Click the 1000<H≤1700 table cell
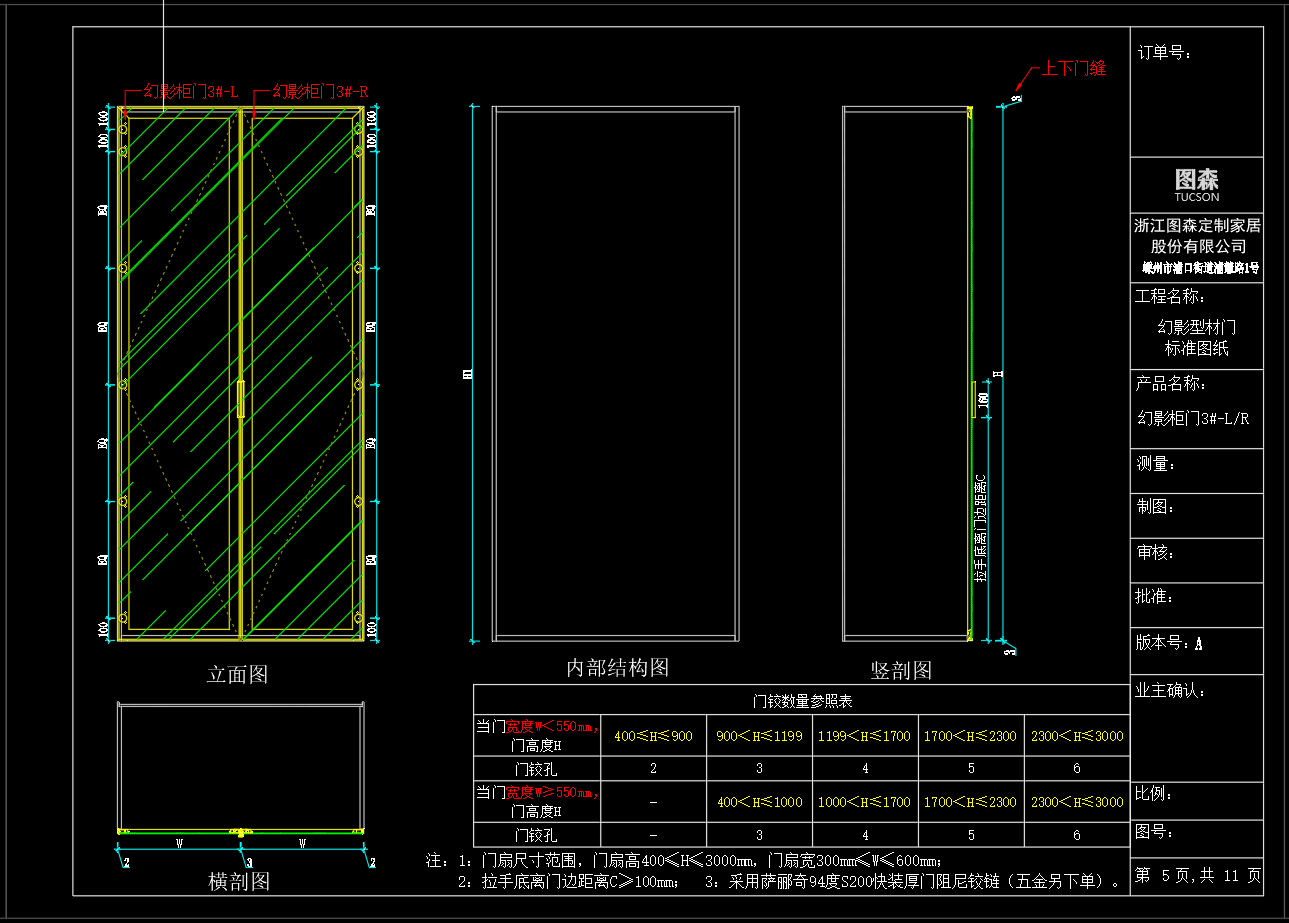This screenshot has height=923, width=1289. coord(865,802)
